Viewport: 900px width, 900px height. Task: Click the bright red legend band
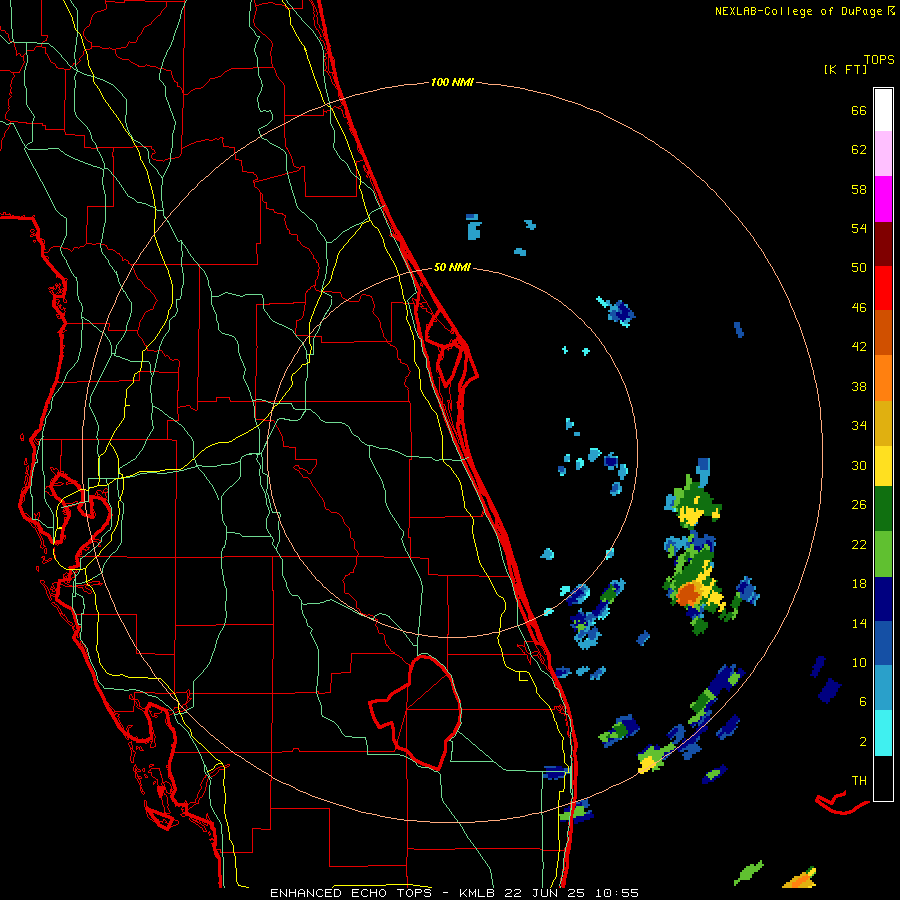point(883,289)
